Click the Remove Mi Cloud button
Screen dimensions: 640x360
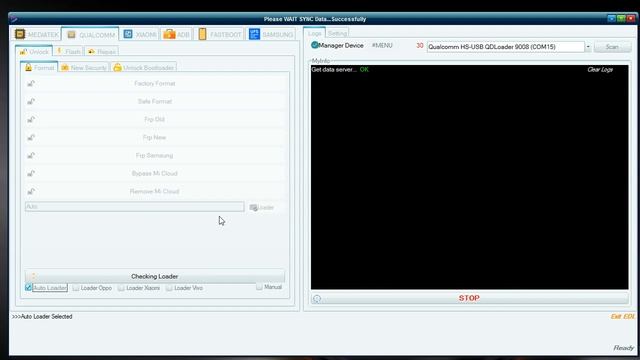pos(155,191)
